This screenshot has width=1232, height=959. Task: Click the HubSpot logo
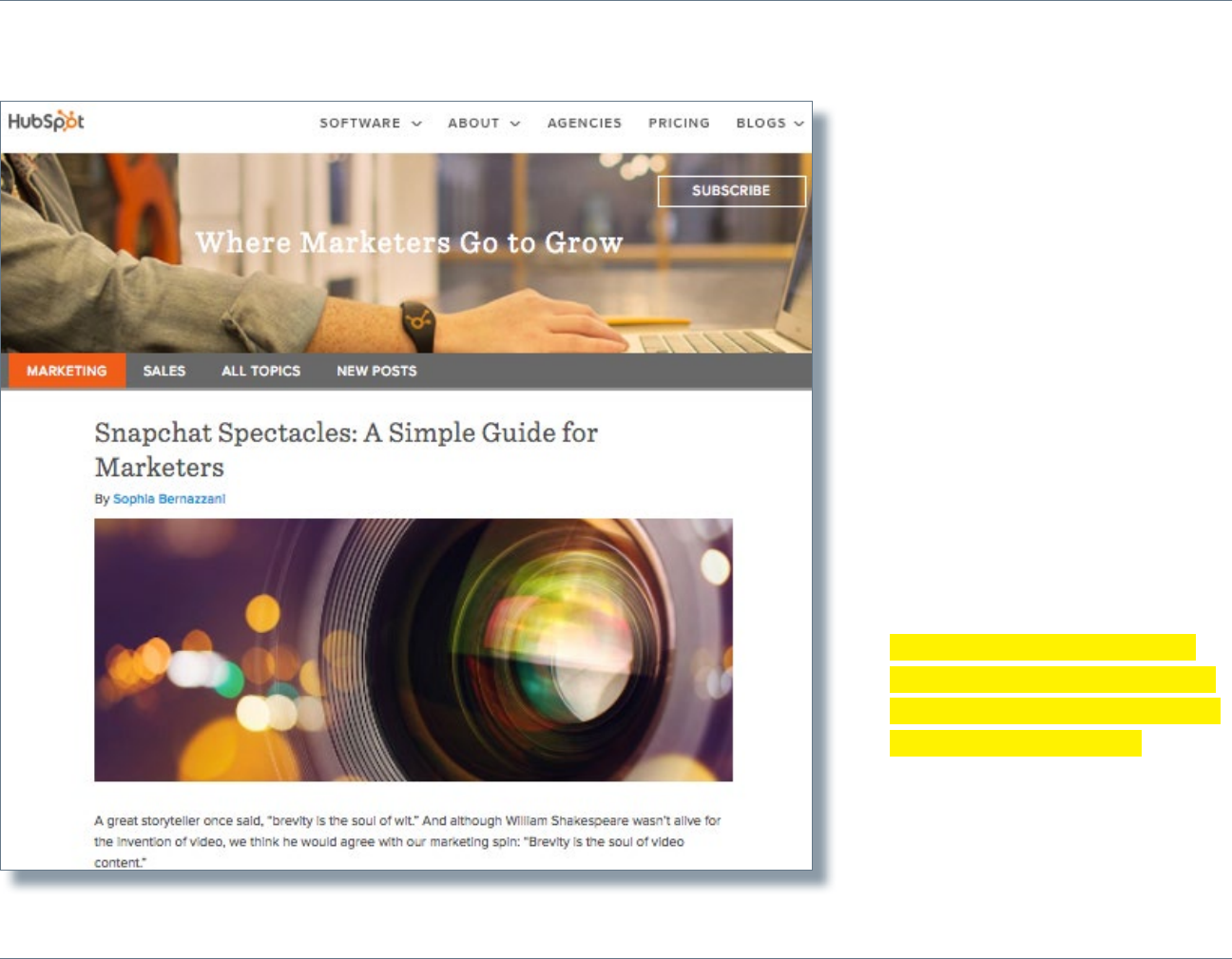point(46,122)
